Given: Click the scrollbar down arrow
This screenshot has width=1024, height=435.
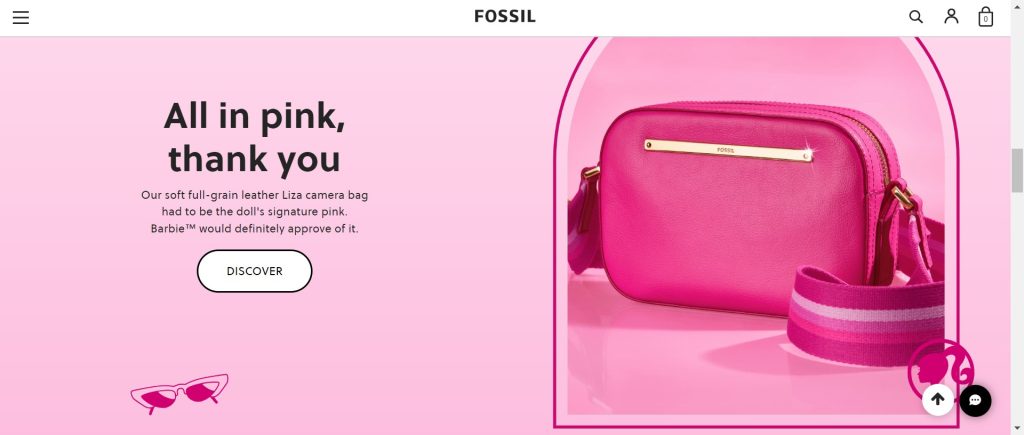Looking at the screenshot, I should [x=1017, y=428].
